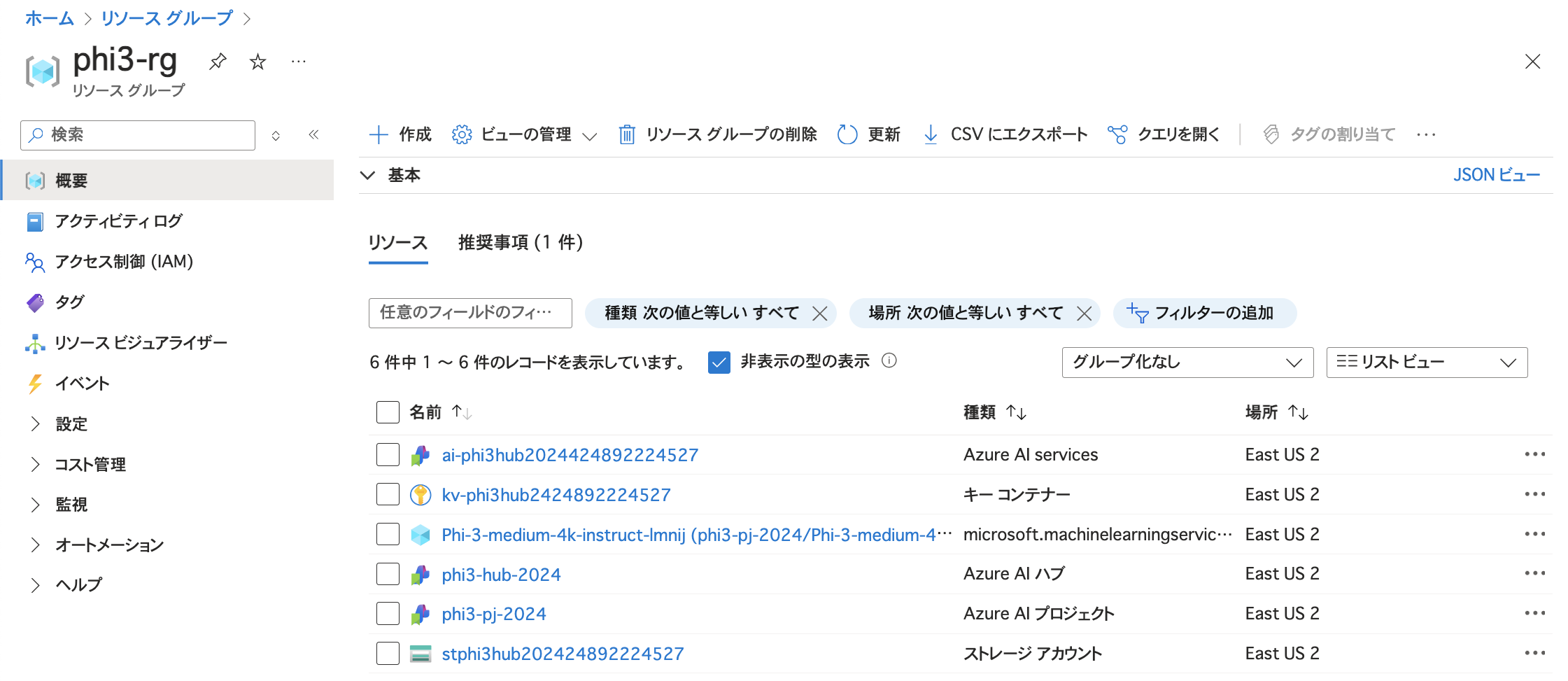
Task: Open phi3-hub-2024 resource link
Action: [501, 575]
